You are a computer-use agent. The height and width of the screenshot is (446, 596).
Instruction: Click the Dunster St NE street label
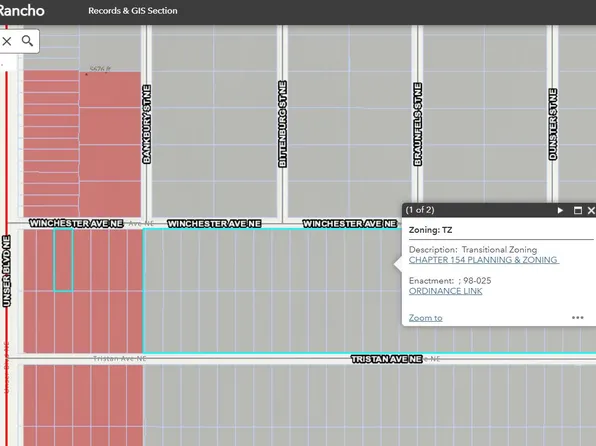(553, 124)
